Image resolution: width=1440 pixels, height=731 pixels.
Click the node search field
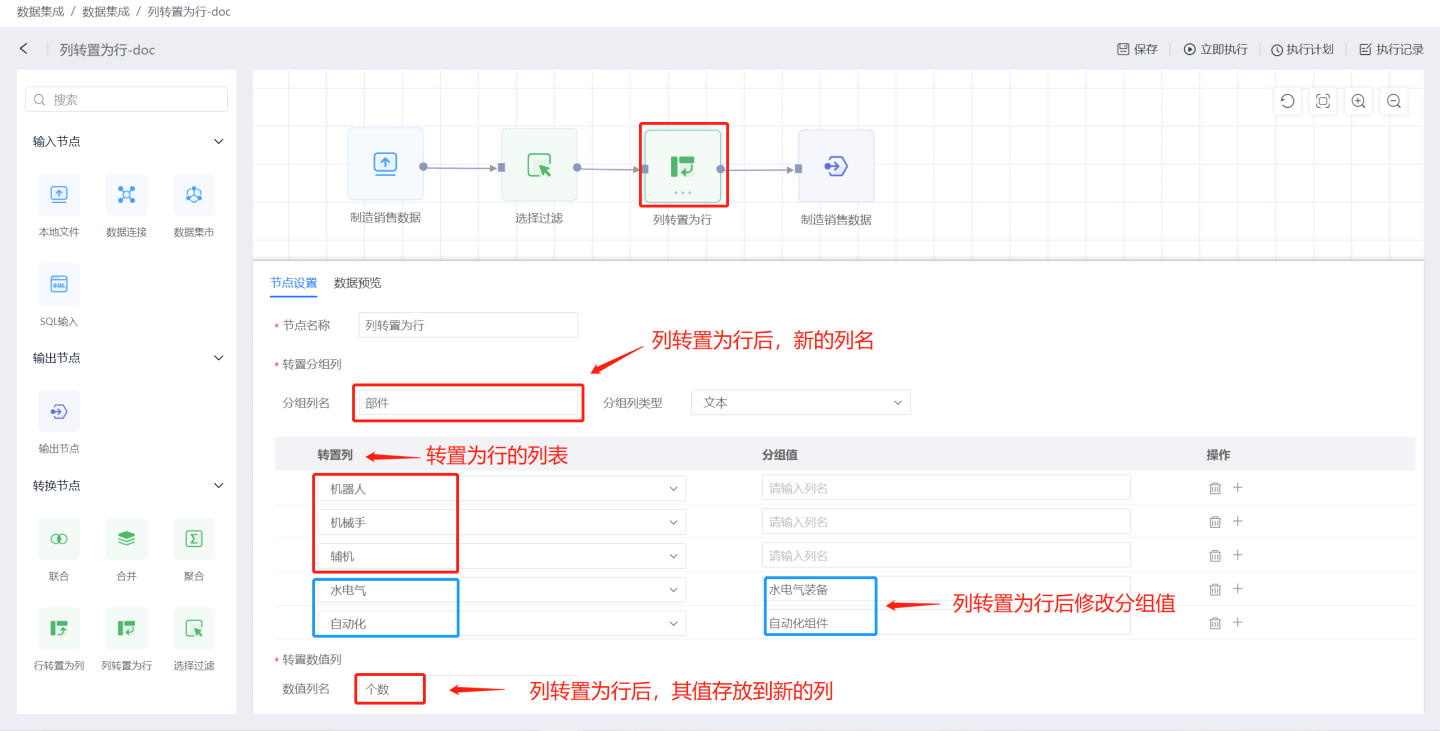(127, 100)
